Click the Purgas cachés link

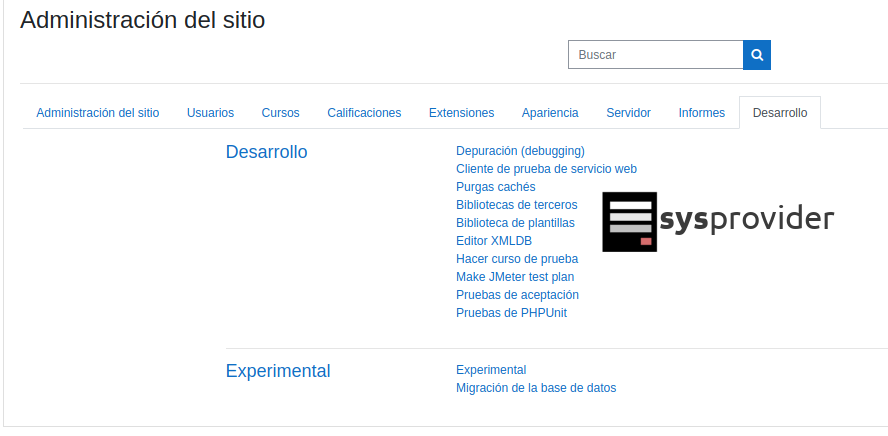[x=495, y=187]
